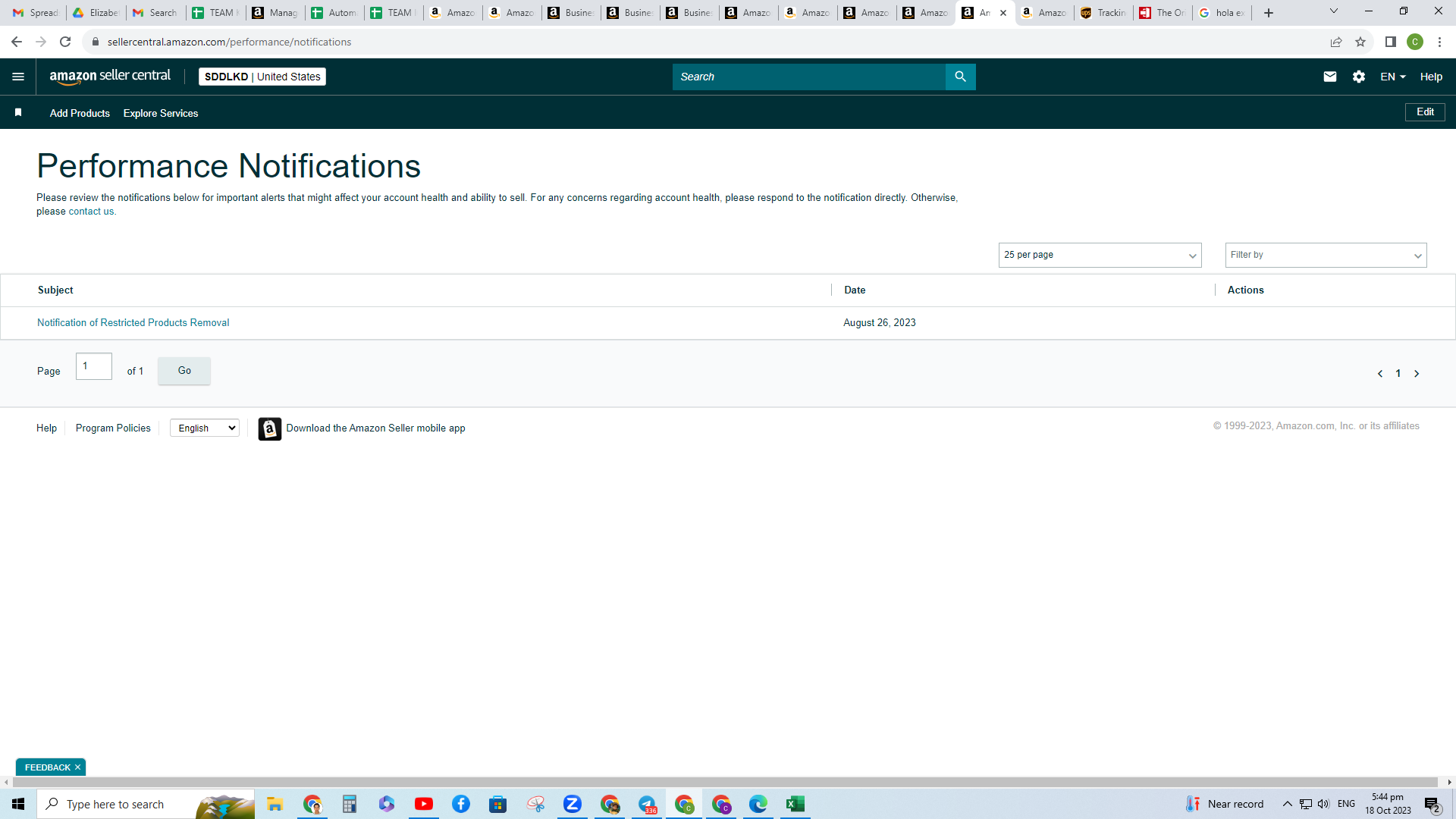1456x819 pixels.
Task: Click the share page icon in address bar
Action: [x=1335, y=42]
